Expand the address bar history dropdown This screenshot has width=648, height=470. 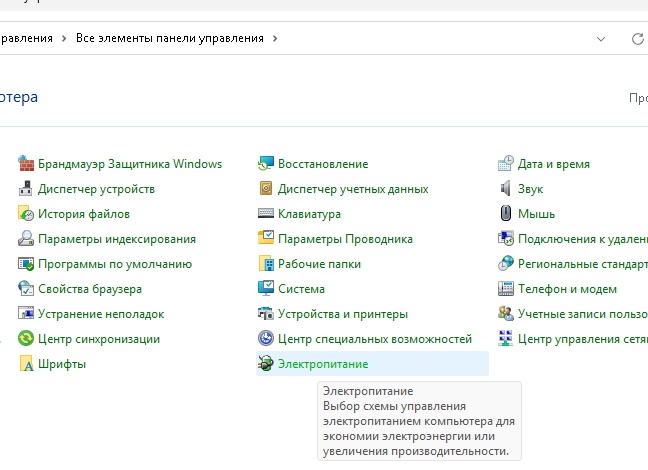601,39
